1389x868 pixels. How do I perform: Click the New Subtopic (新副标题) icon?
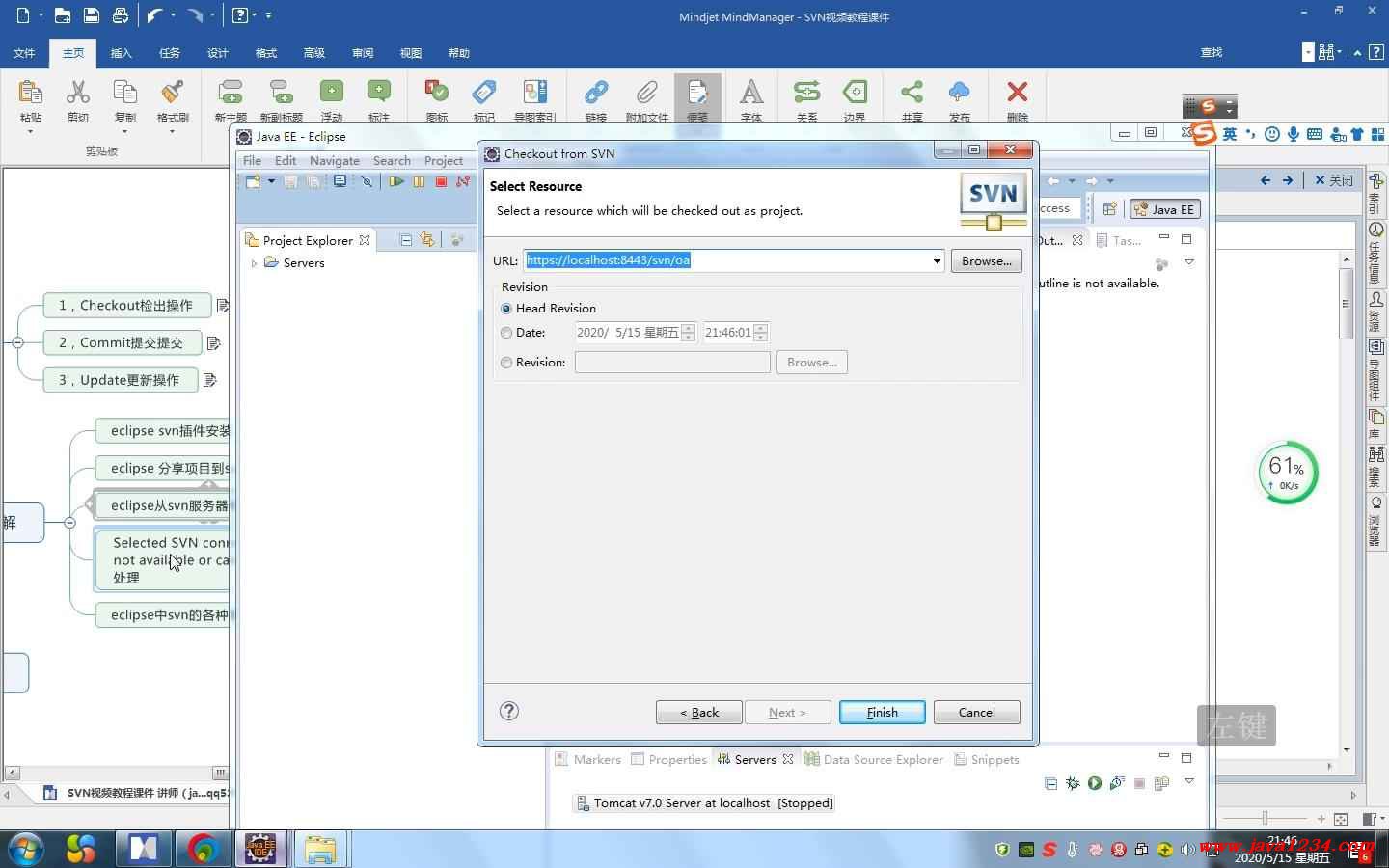tap(281, 93)
